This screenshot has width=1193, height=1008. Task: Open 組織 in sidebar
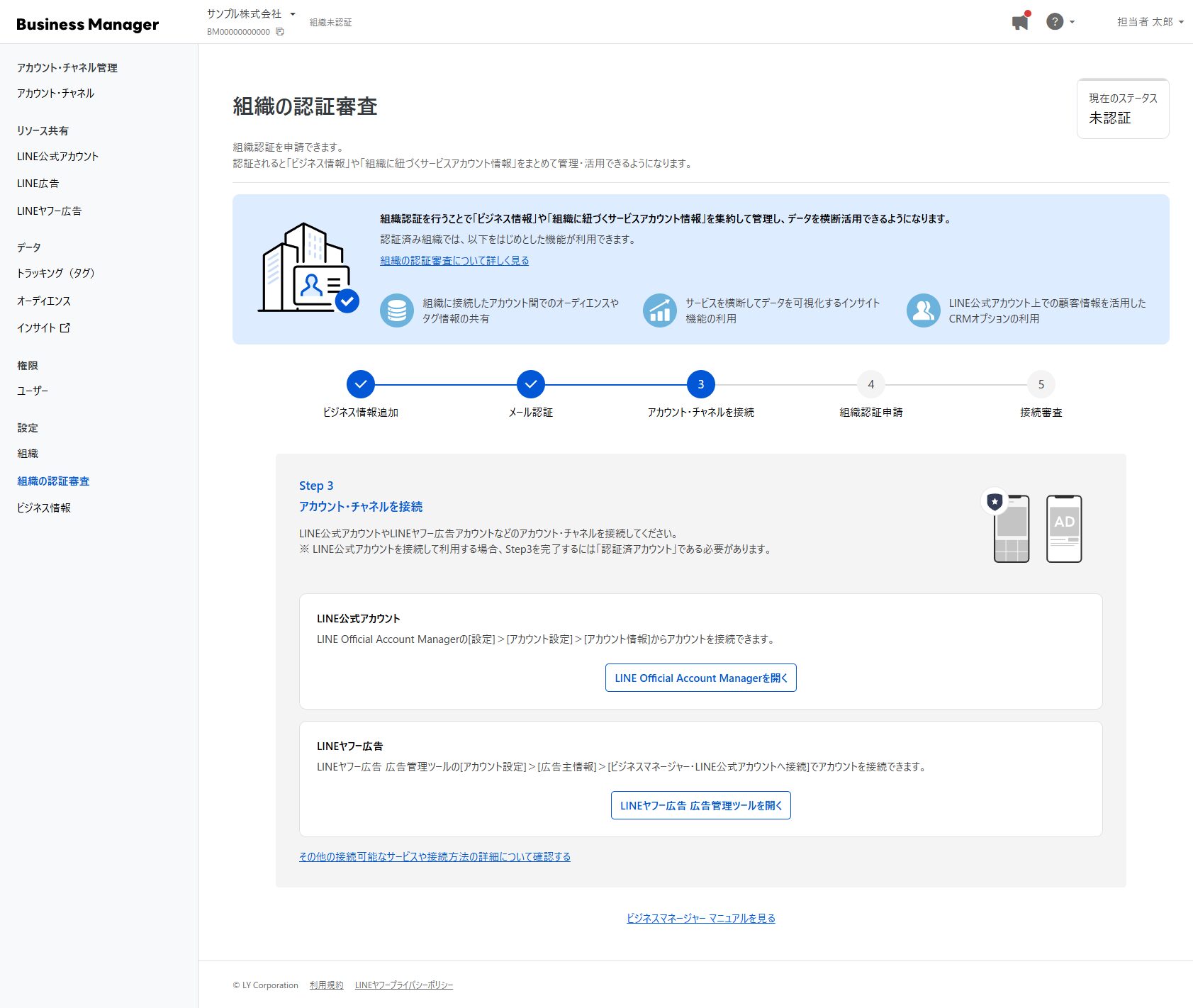[28, 453]
